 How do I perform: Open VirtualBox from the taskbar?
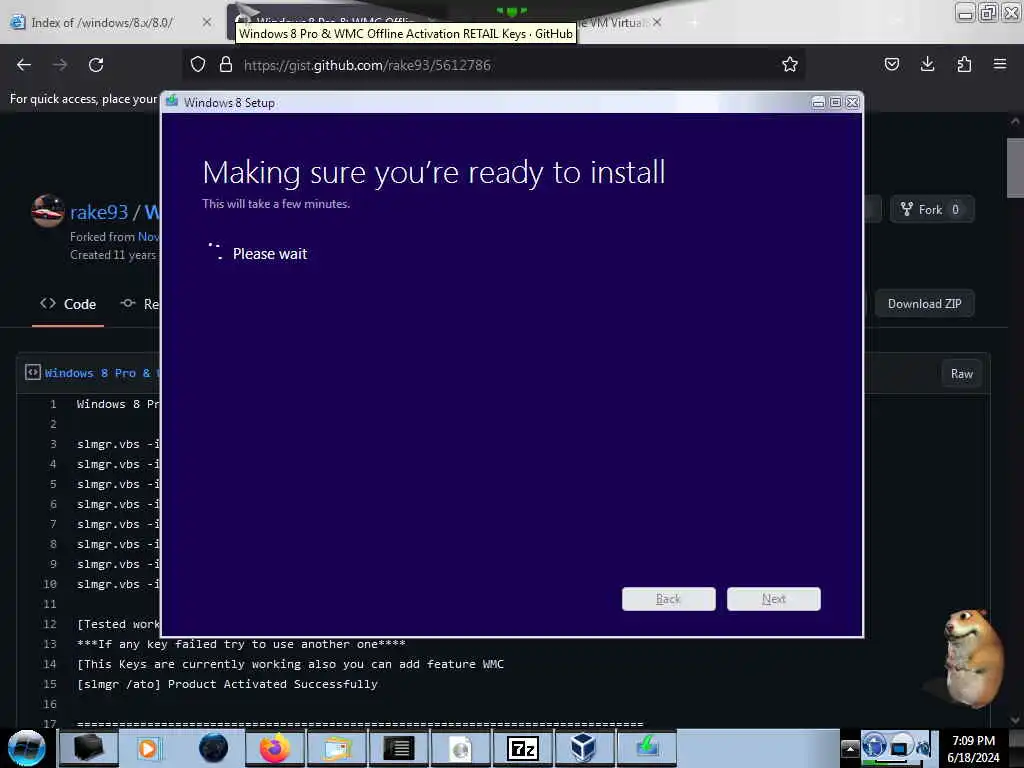(583, 748)
